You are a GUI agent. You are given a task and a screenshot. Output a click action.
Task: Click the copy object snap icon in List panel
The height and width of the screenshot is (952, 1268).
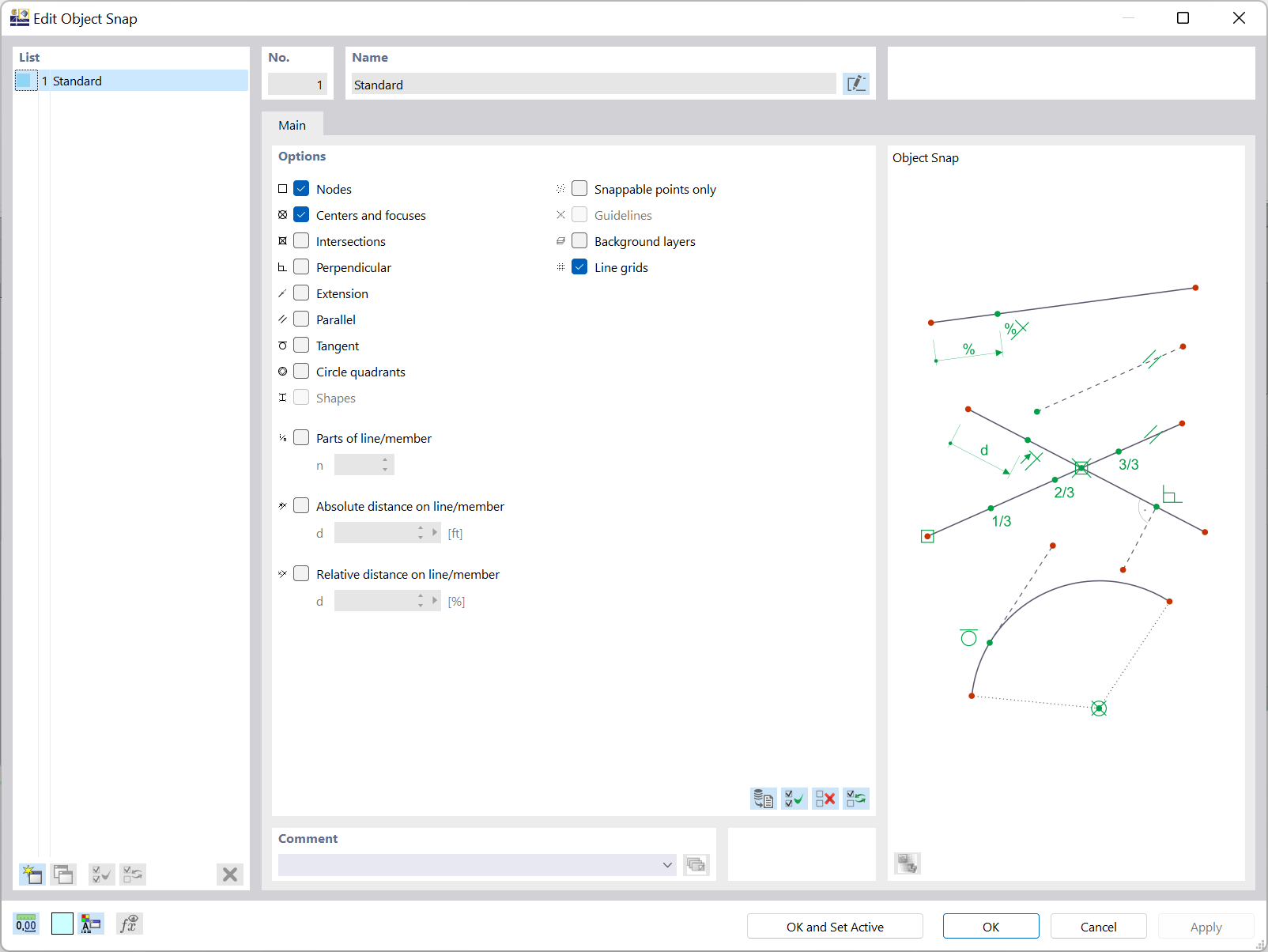63,874
